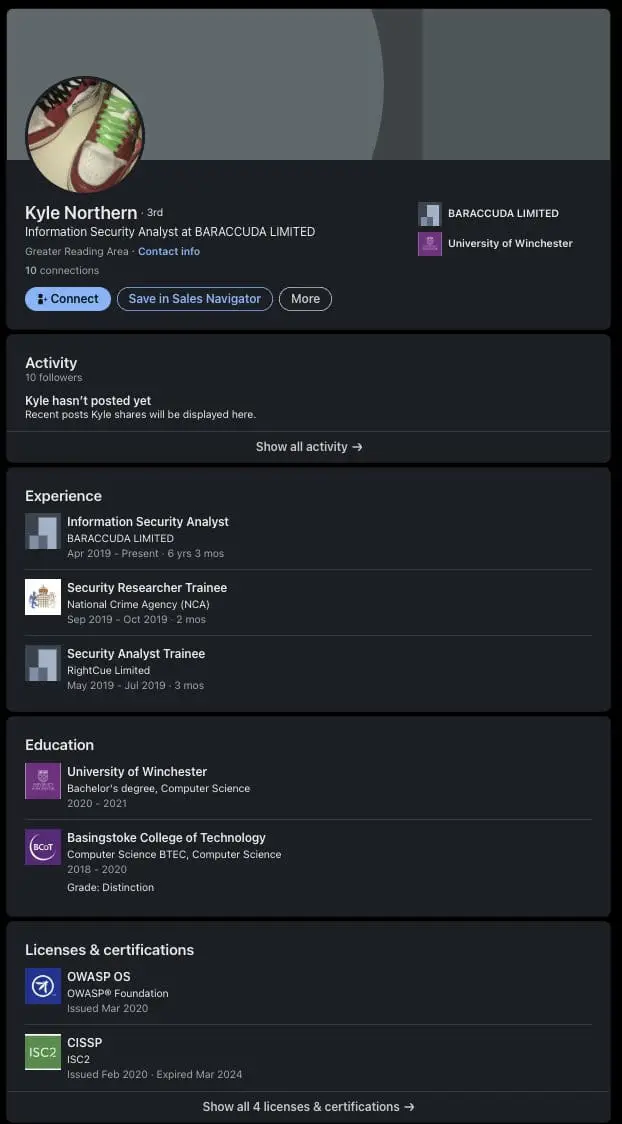Click BARACCUDA LIMITED logo in profile header
Image resolution: width=622 pixels, height=1124 pixels.
tap(429, 214)
